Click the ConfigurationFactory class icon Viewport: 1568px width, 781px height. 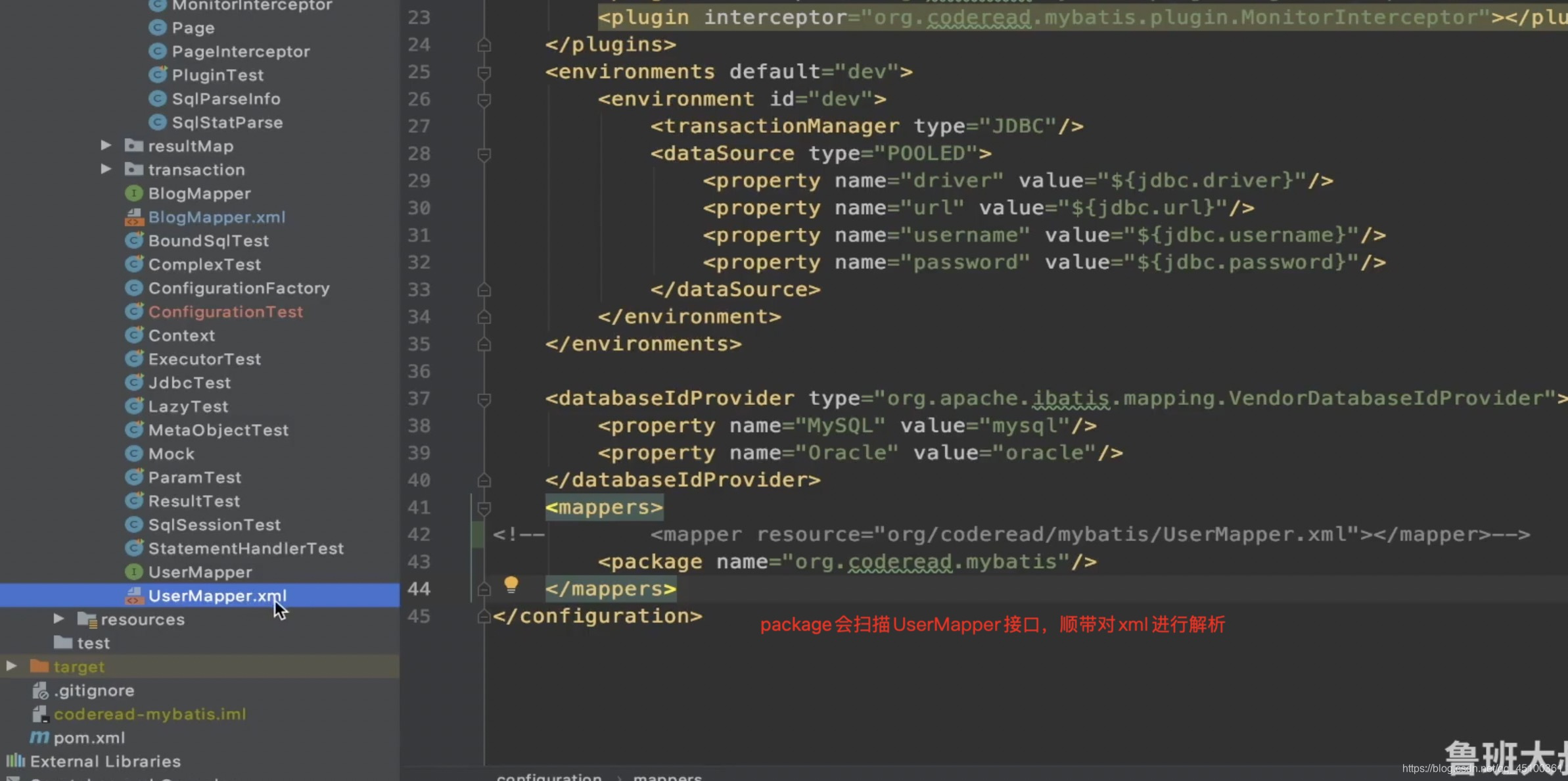tap(134, 288)
